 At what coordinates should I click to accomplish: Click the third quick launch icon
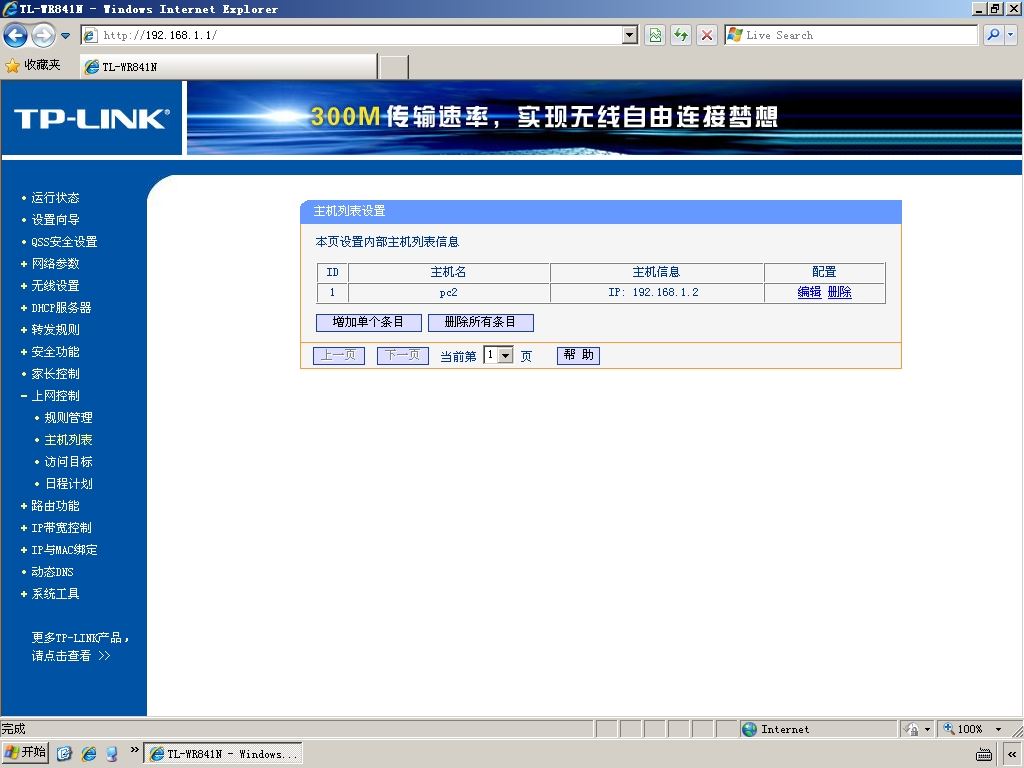coord(112,754)
